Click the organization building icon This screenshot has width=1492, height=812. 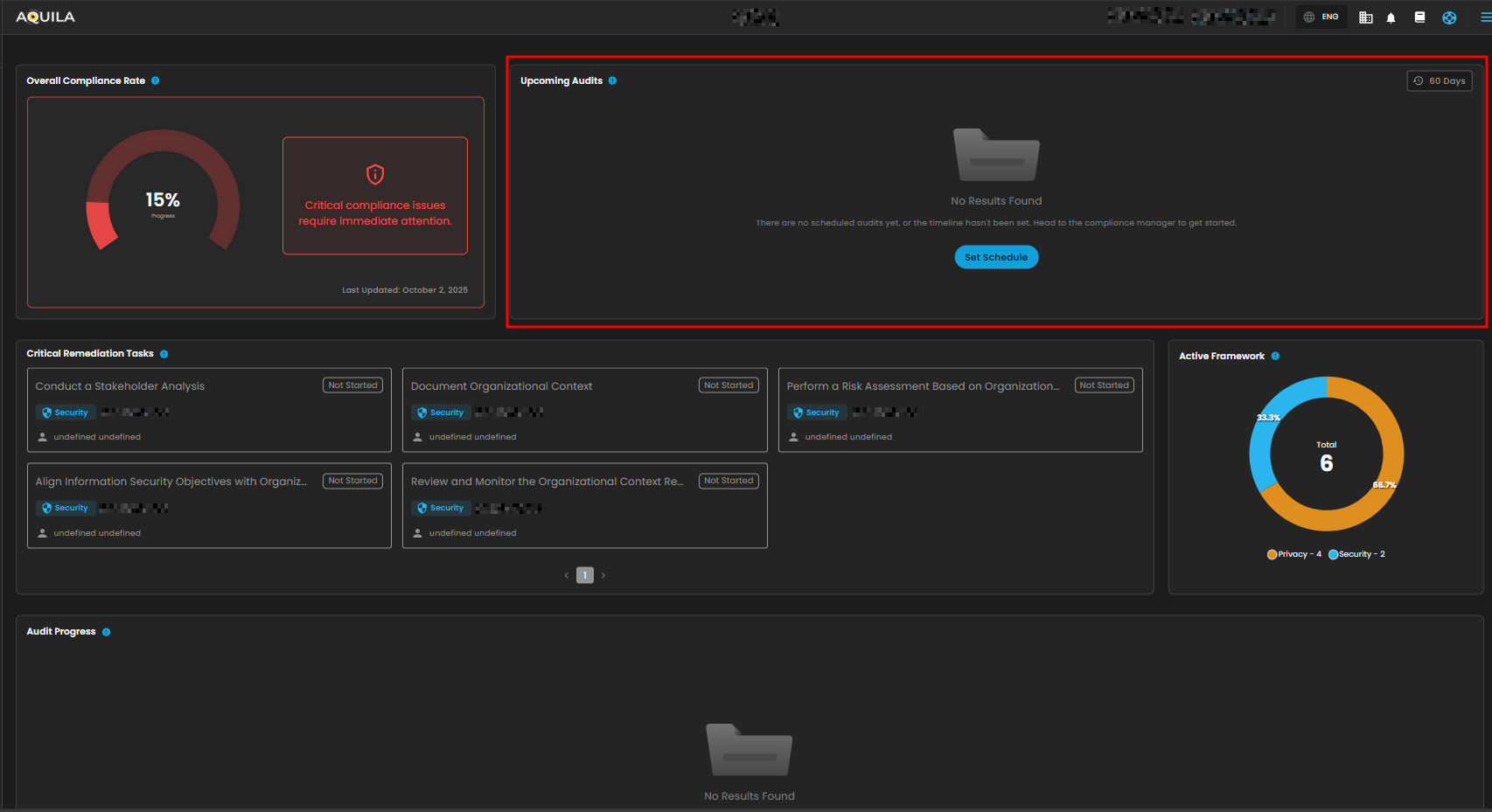tap(1365, 17)
